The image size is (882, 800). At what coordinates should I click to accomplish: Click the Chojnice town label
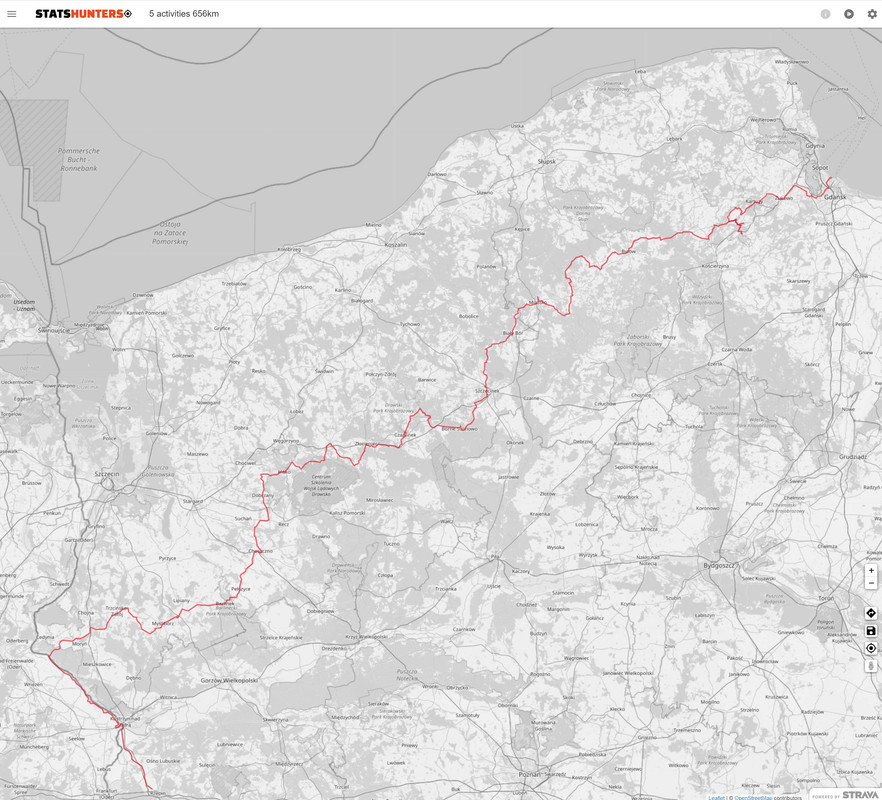[641, 395]
